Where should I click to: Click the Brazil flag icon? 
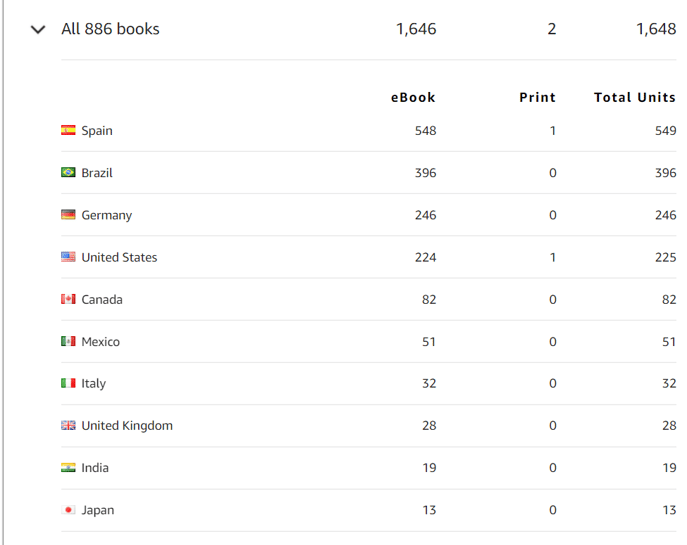[68, 172]
